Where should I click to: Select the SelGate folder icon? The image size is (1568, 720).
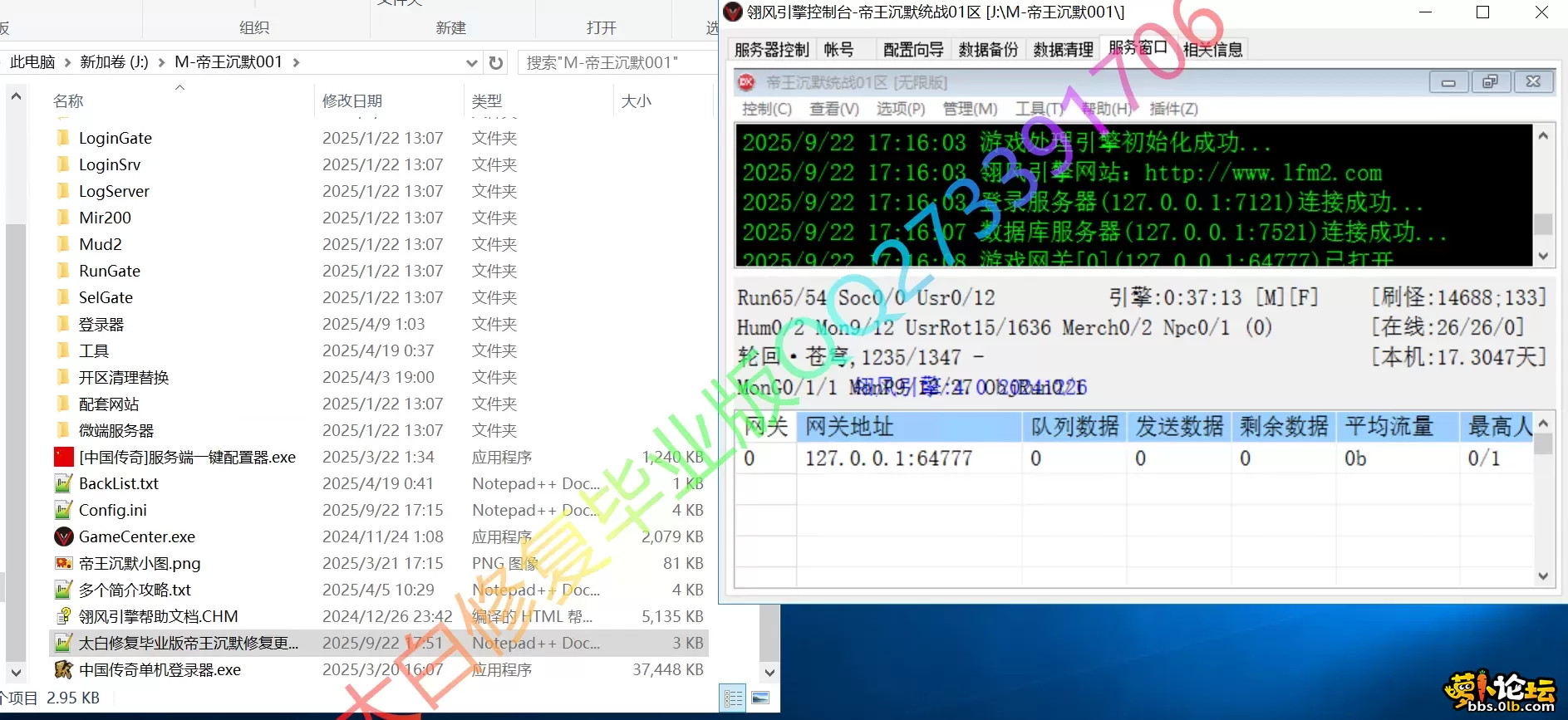[x=63, y=297]
